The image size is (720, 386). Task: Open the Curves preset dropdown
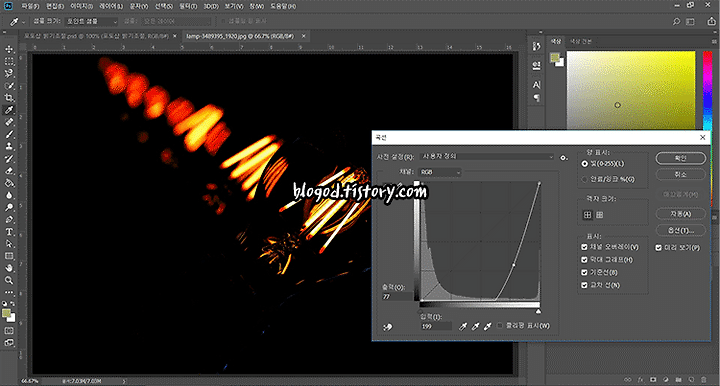[487, 157]
